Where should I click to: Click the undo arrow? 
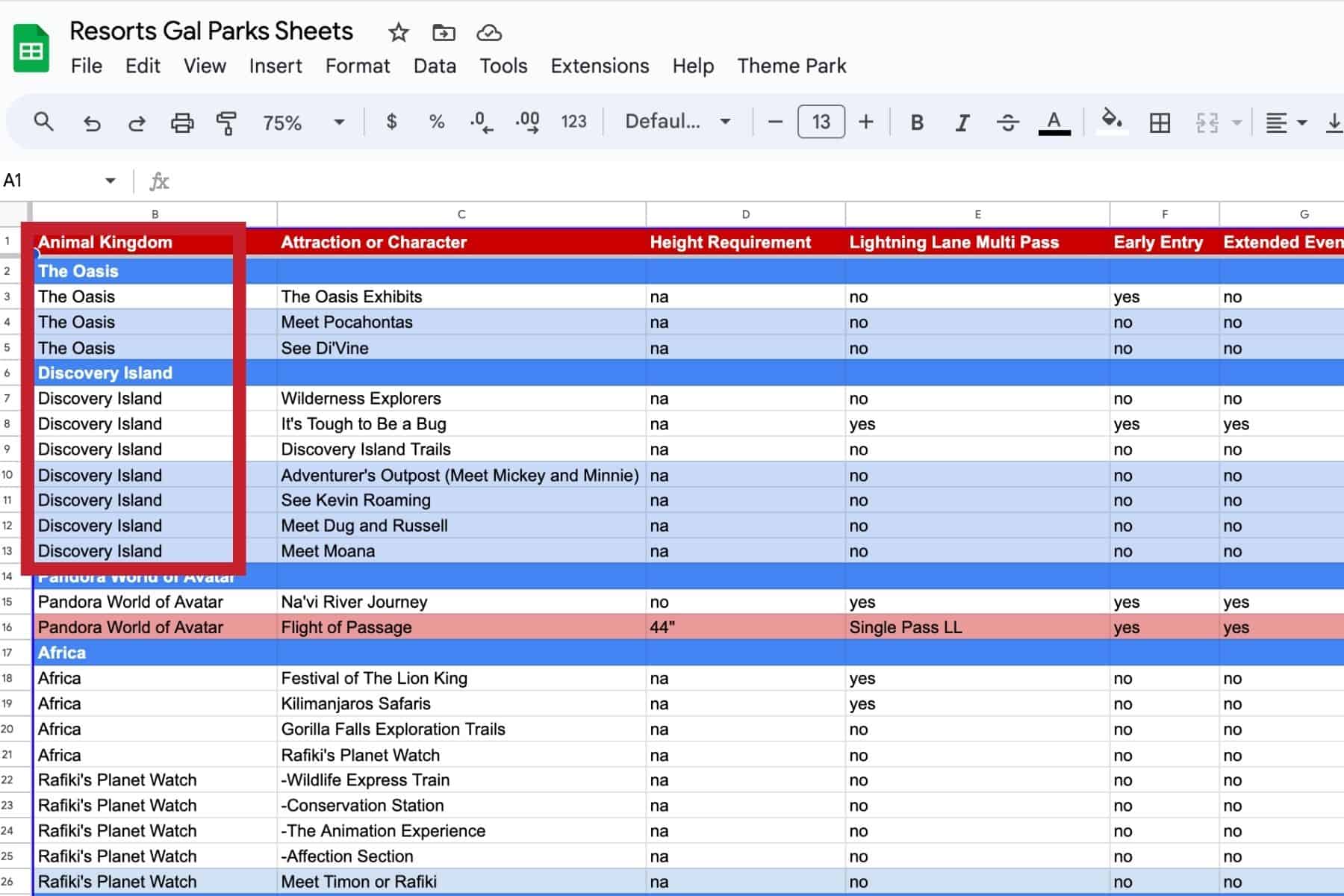click(x=91, y=122)
